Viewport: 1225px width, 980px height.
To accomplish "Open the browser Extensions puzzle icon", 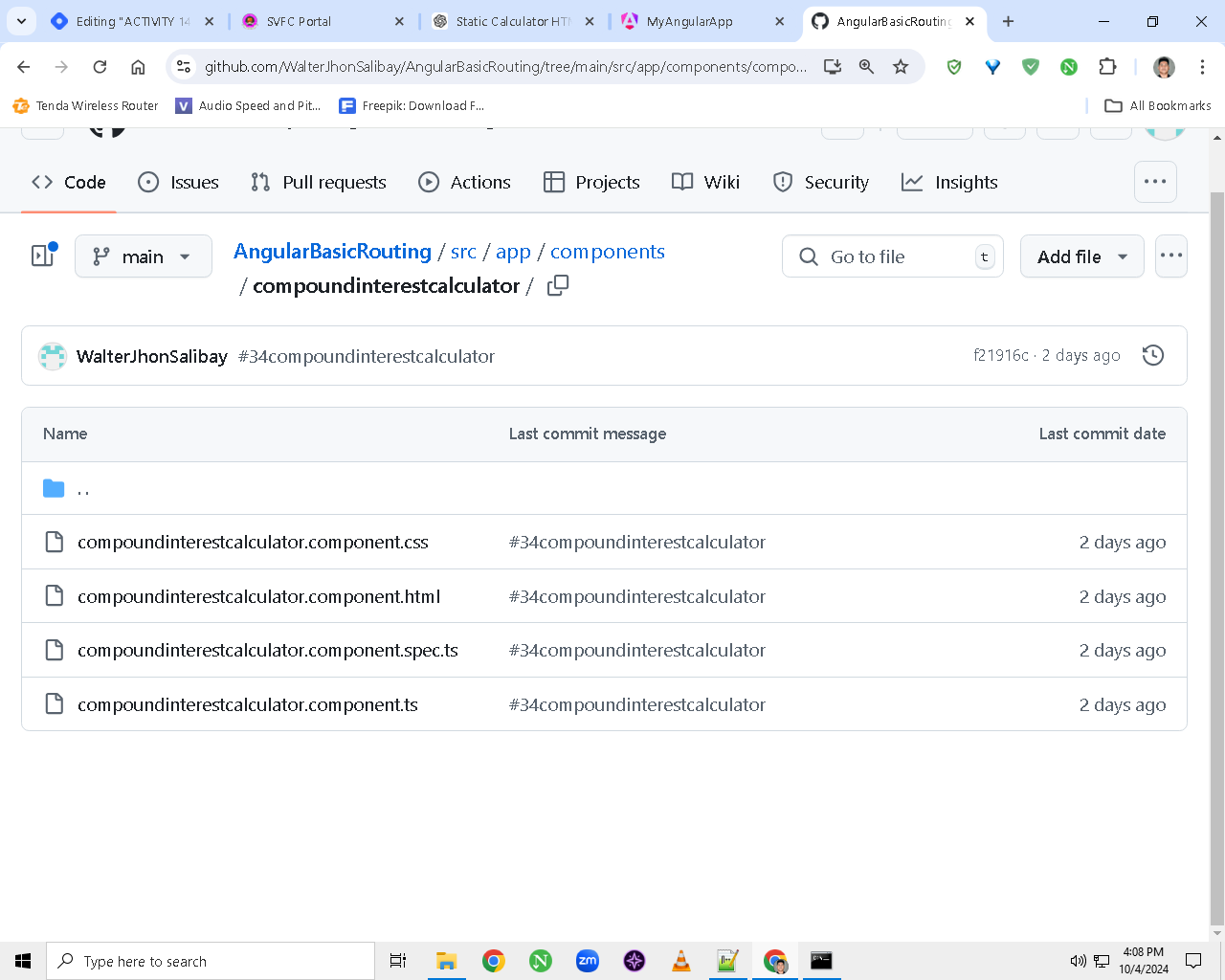I will click(x=1107, y=66).
